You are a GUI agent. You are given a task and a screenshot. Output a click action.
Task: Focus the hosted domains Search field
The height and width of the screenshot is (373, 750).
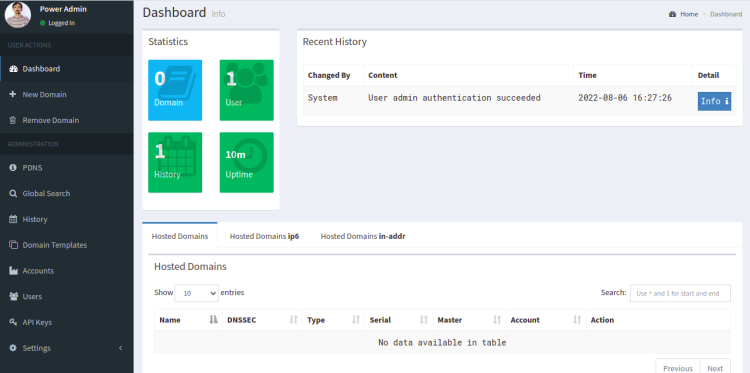click(x=680, y=293)
